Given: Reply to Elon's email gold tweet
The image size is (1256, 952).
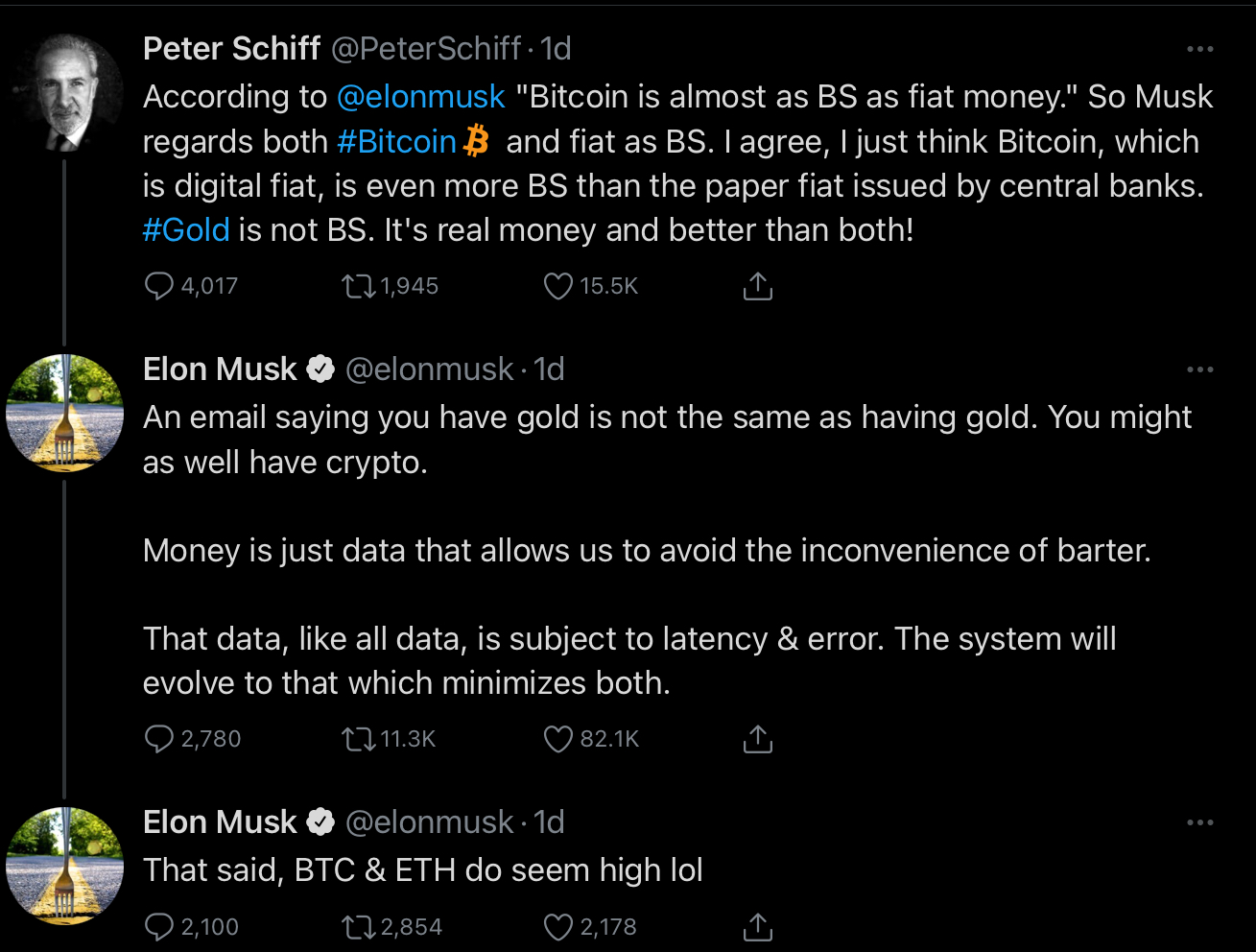Looking at the screenshot, I should pos(158,739).
